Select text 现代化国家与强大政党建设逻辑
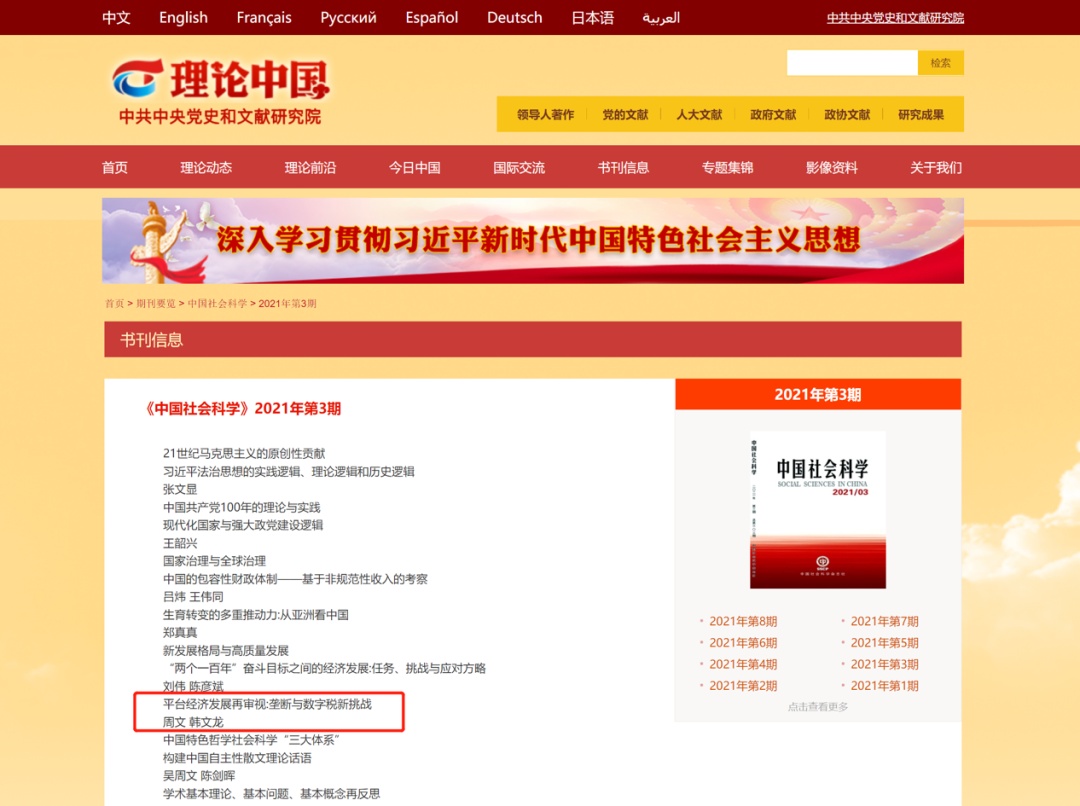The width and height of the screenshot is (1080, 806). click(243, 525)
